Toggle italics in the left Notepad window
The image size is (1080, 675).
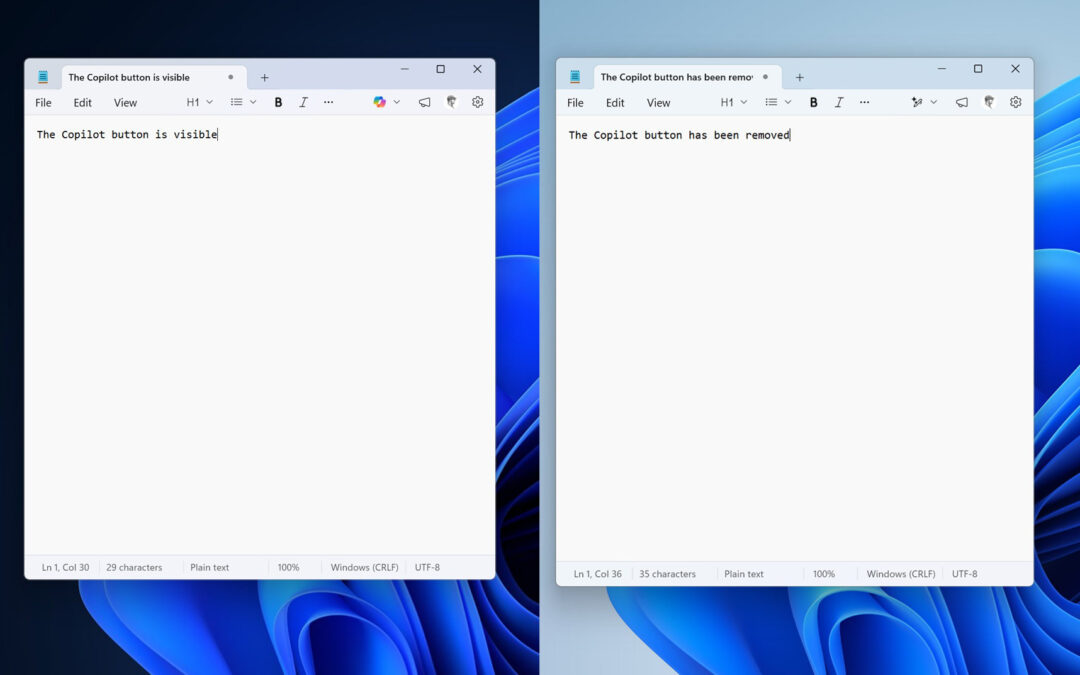tap(303, 101)
